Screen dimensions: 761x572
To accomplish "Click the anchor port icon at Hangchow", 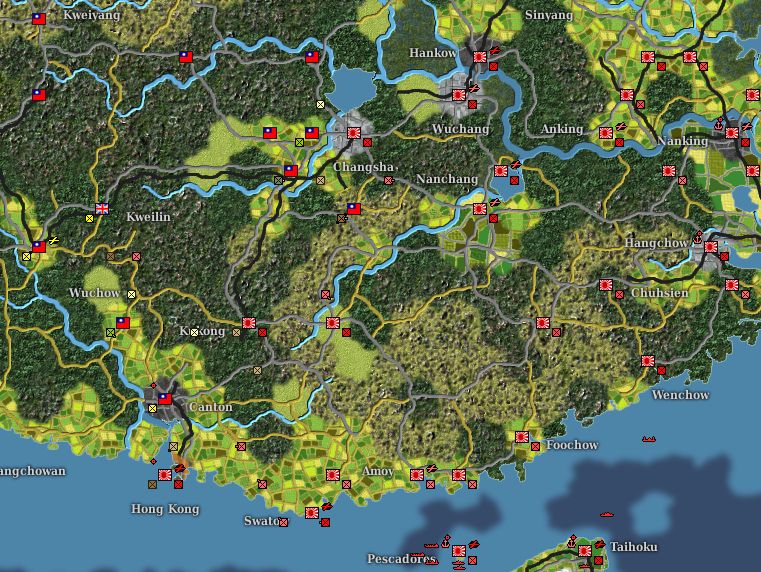I will (x=698, y=238).
